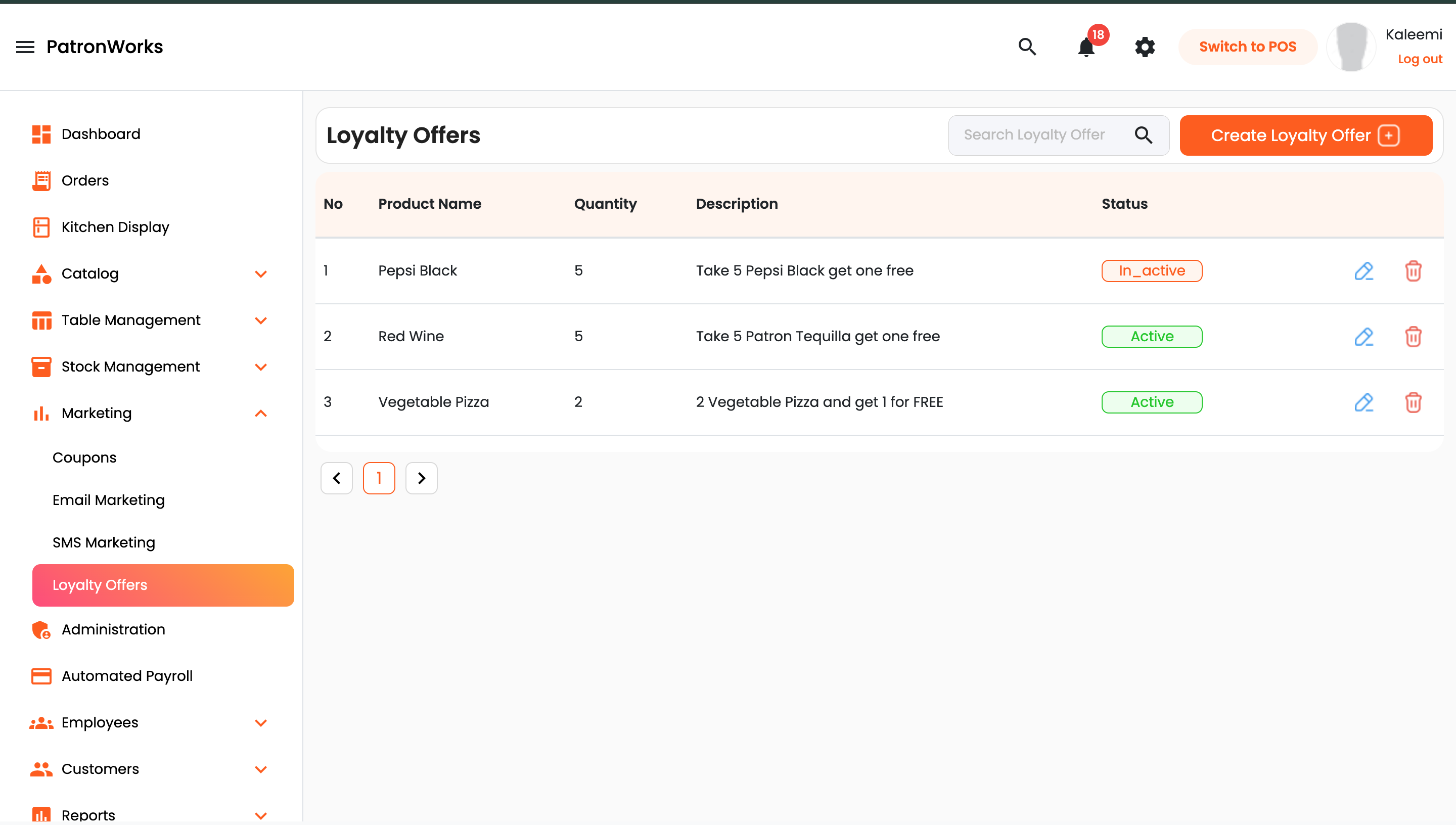Click Switch to POS button
This screenshot has height=825, width=1456.
[1248, 47]
